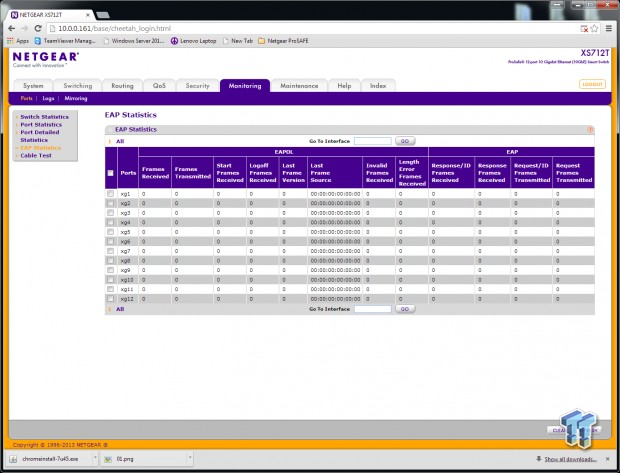Check the box for port xg7
The width and height of the screenshot is (620, 473).
[110, 251]
